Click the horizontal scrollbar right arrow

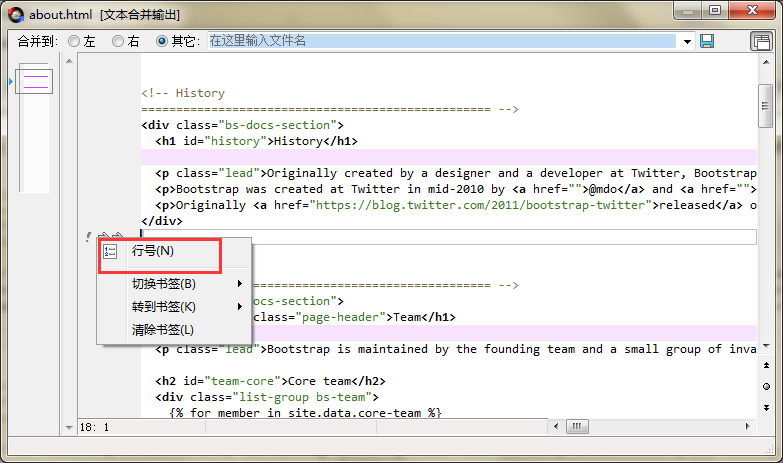tap(748, 426)
